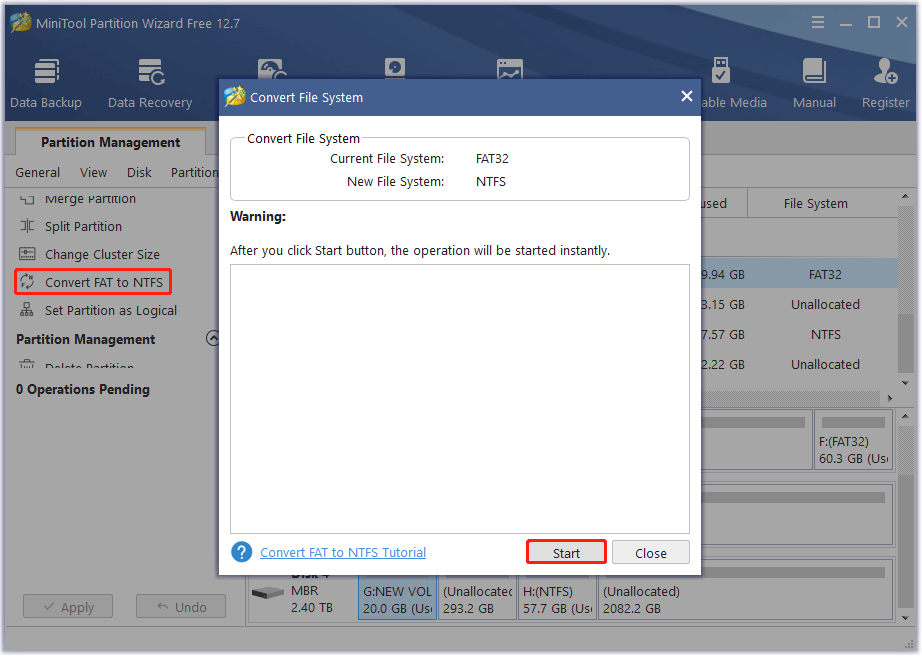Image resolution: width=922 pixels, height=656 pixels.
Task: Click the Split Partition icon
Action: click(x=27, y=226)
